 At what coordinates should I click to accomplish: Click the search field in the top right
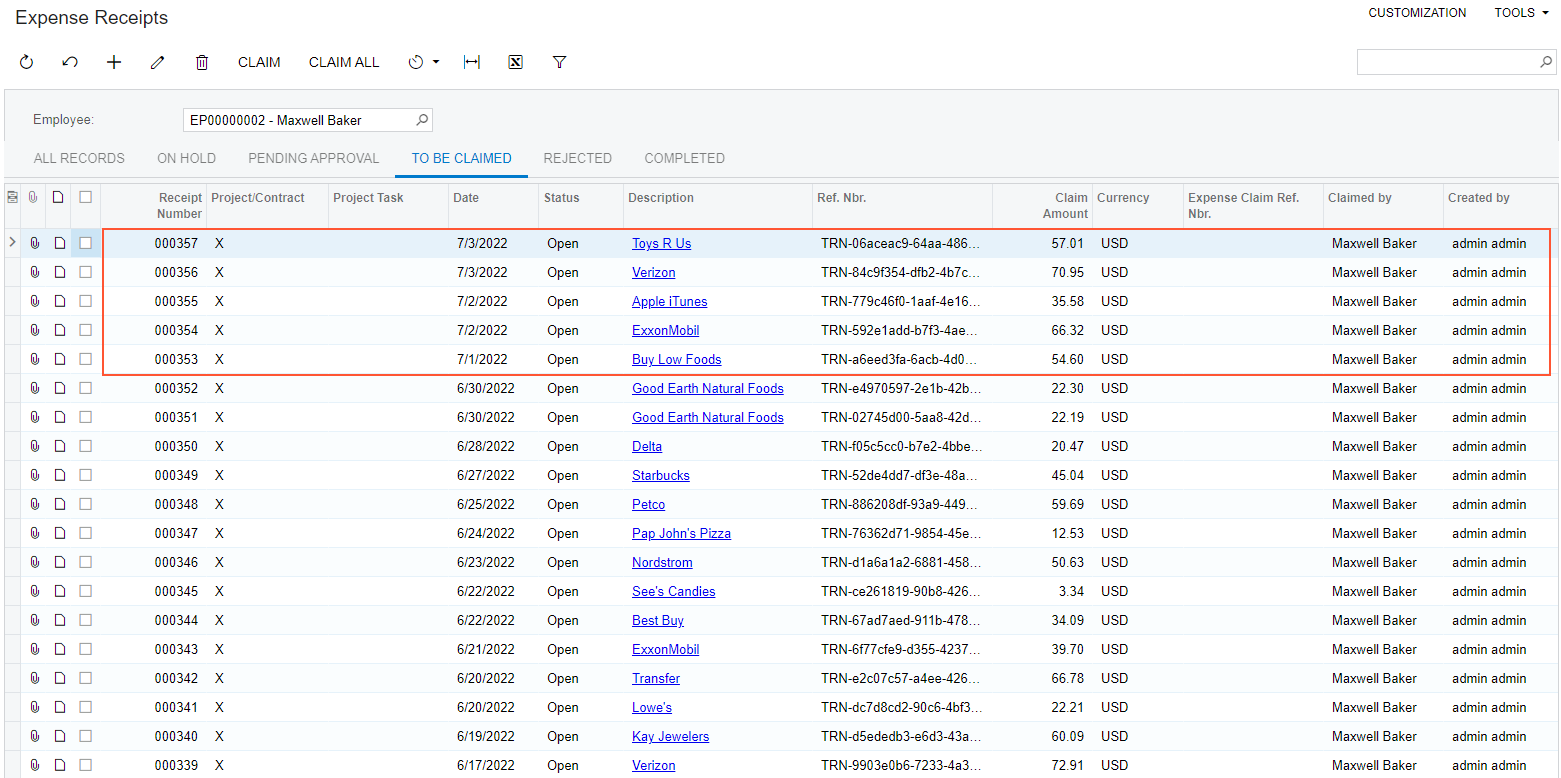point(1447,62)
